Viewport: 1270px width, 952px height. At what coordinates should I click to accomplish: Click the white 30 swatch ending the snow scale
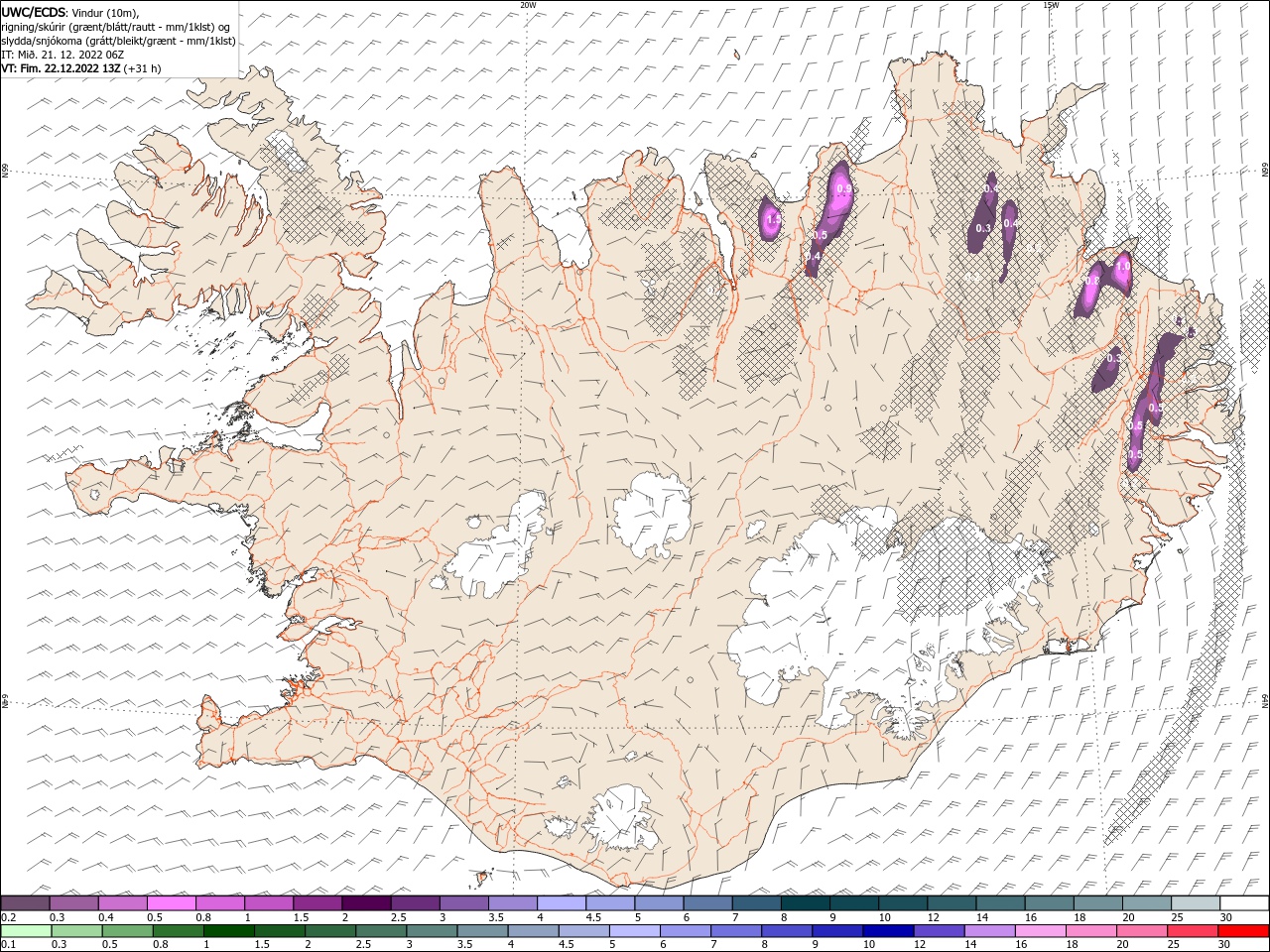coord(1244,903)
